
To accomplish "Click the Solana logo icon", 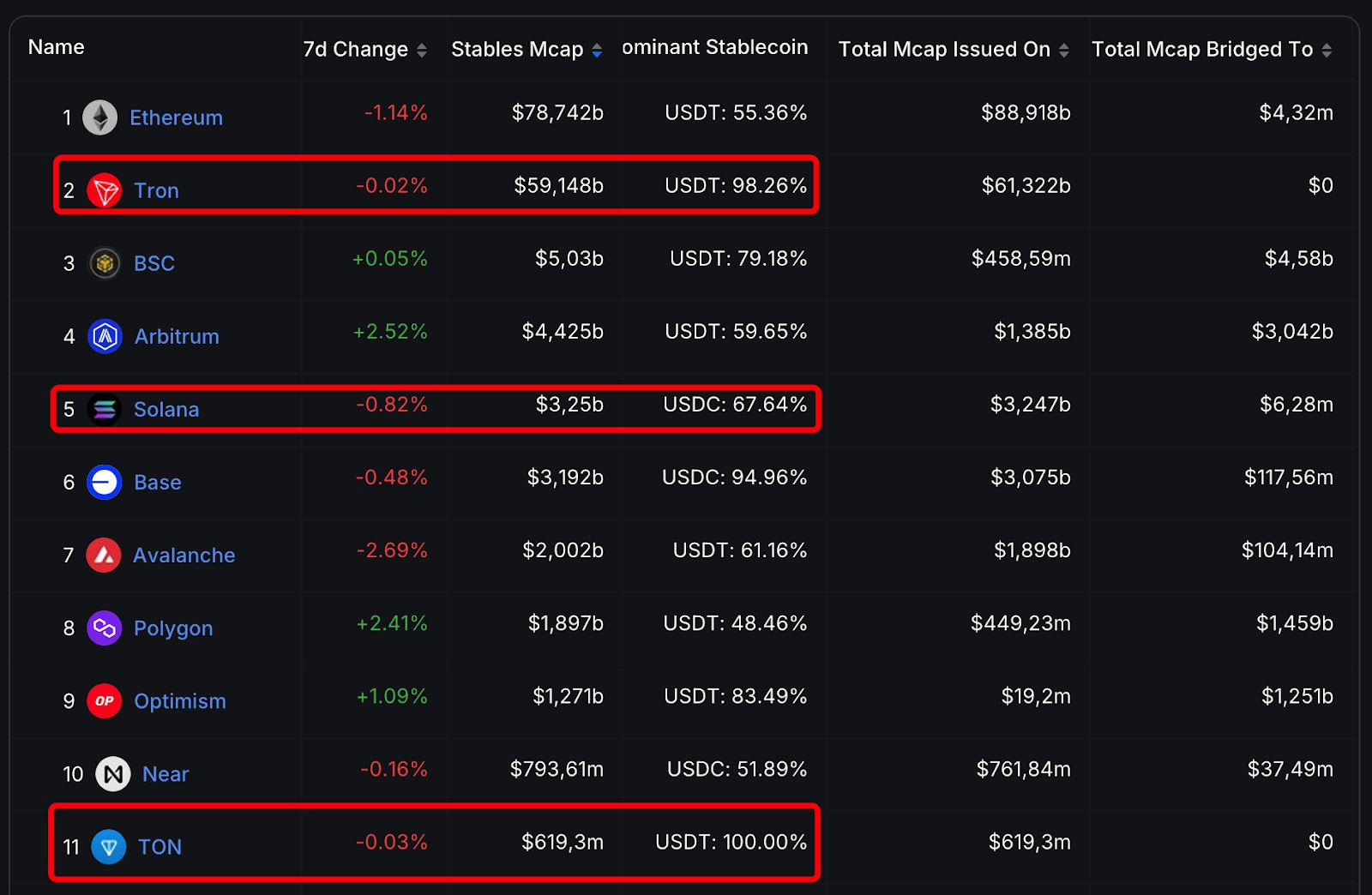I will pos(105,410).
